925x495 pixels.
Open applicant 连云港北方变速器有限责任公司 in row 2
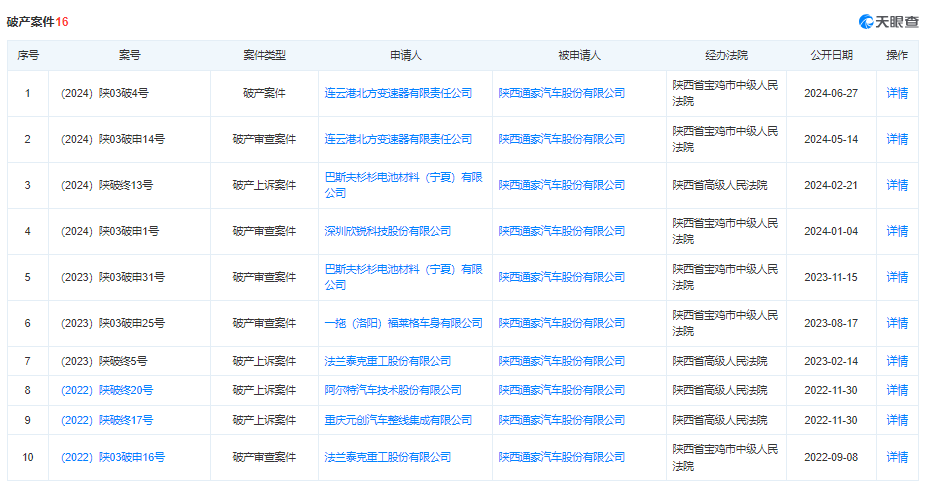click(x=398, y=139)
